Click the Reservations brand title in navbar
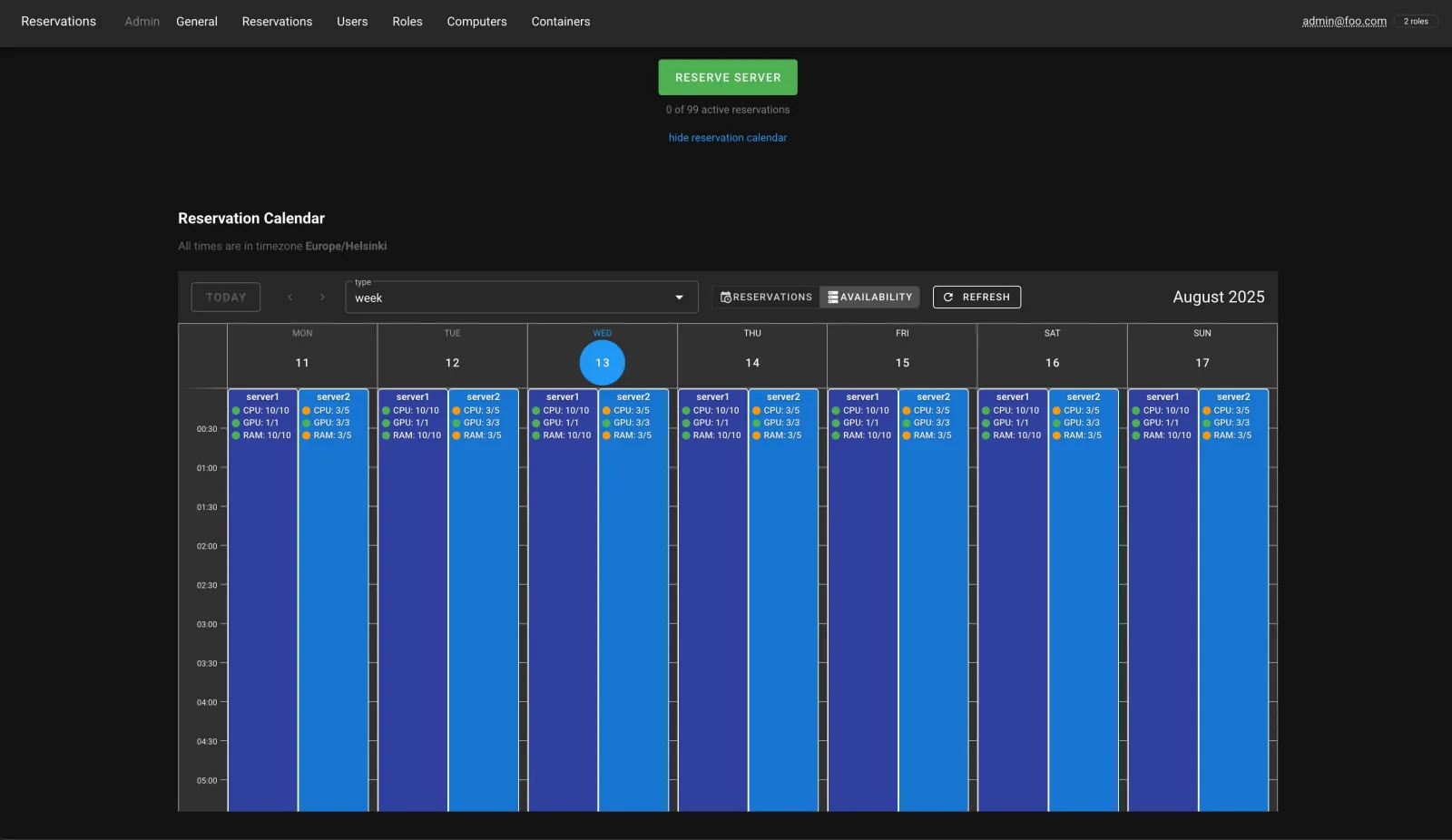Image resolution: width=1452 pixels, height=840 pixels. click(59, 22)
